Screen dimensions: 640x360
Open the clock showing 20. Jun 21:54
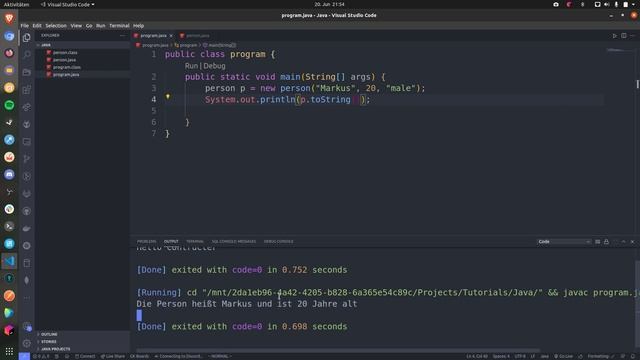click(x=329, y=4)
